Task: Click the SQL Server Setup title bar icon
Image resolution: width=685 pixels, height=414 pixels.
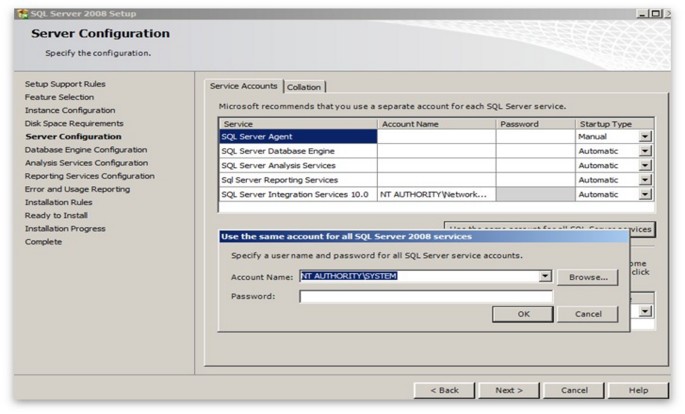Action: 22,14
